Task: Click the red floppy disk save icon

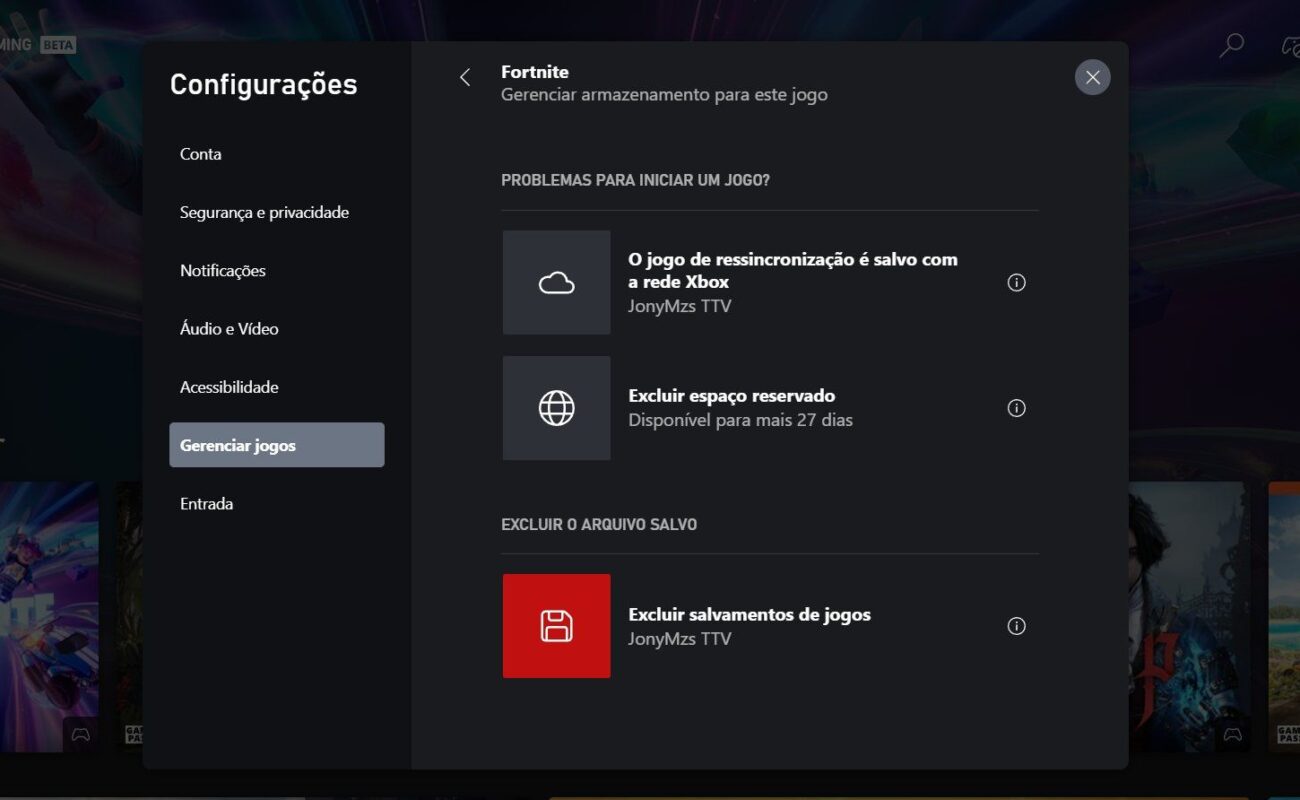Action: (x=556, y=626)
